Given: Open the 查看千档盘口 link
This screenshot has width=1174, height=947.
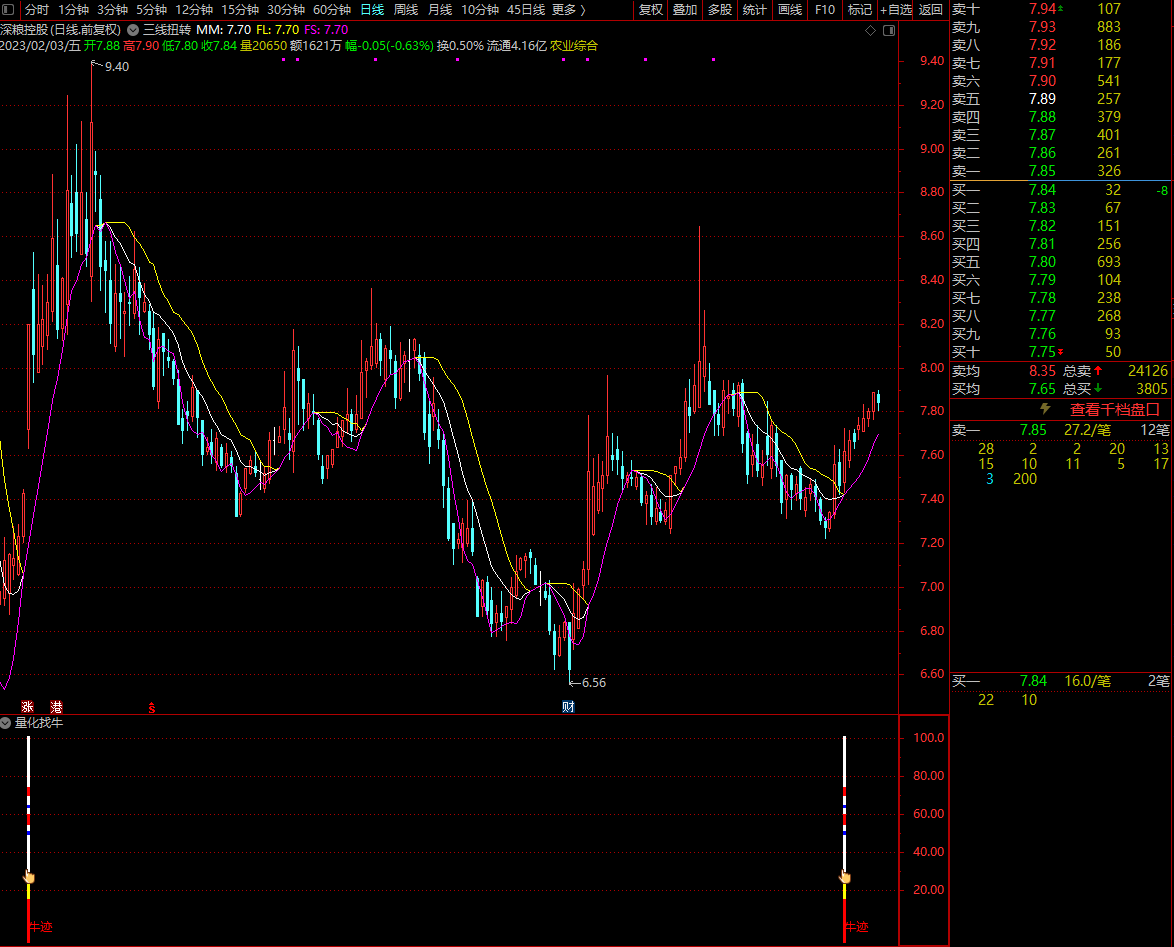Looking at the screenshot, I should point(1115,409).
